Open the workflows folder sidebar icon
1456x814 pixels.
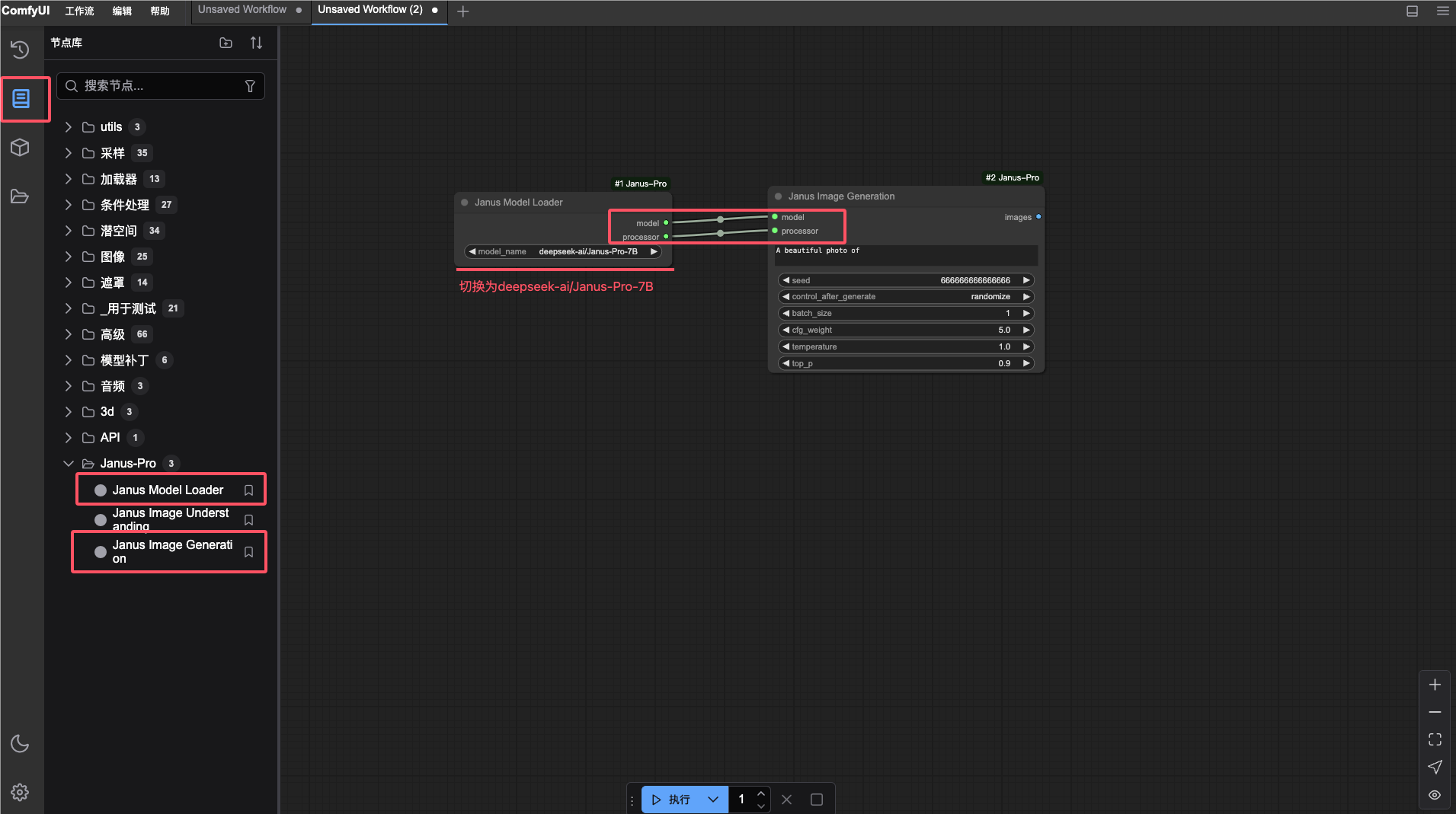click(21, 196)
